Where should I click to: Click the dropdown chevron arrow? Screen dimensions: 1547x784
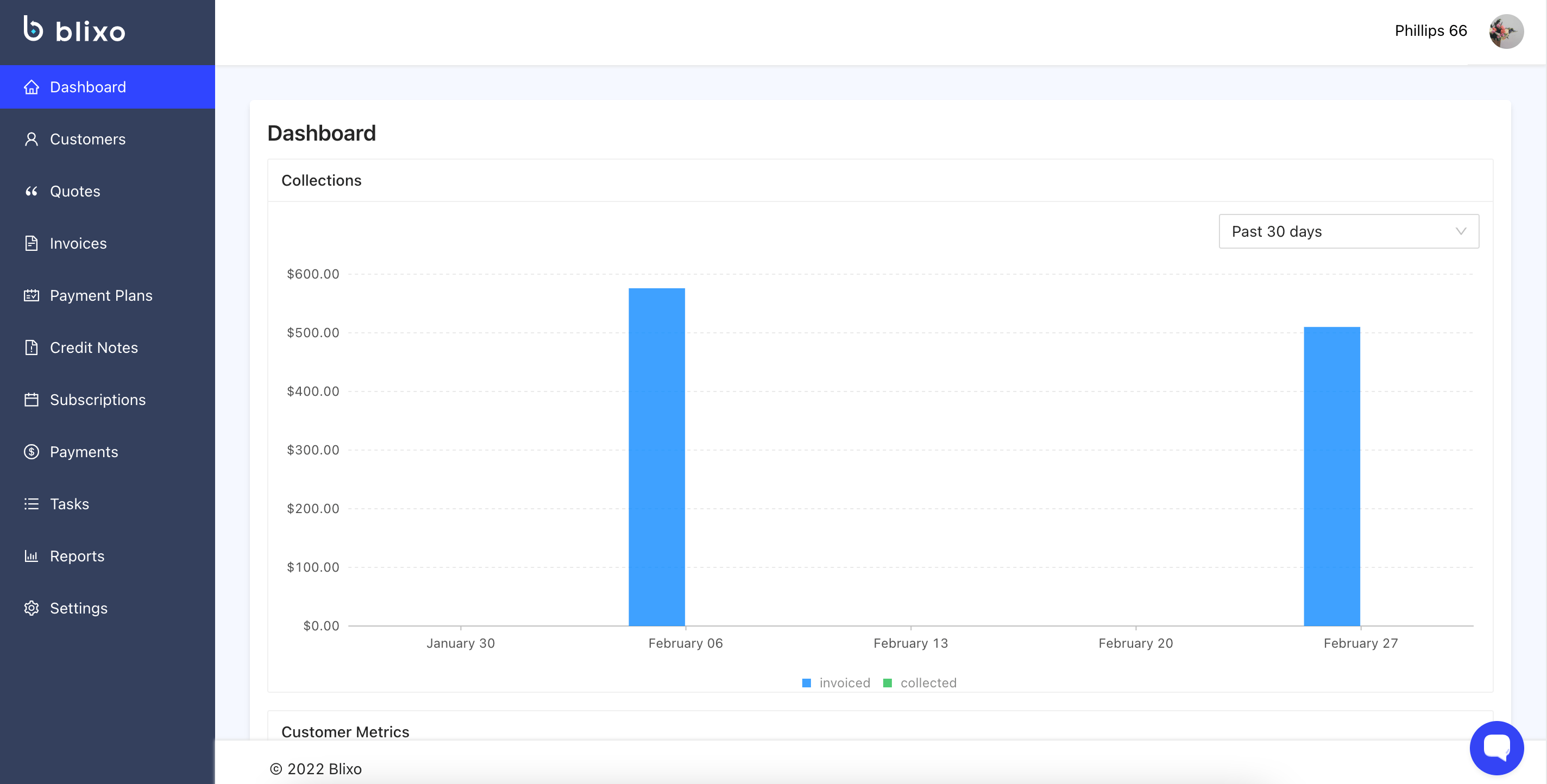1461,231
